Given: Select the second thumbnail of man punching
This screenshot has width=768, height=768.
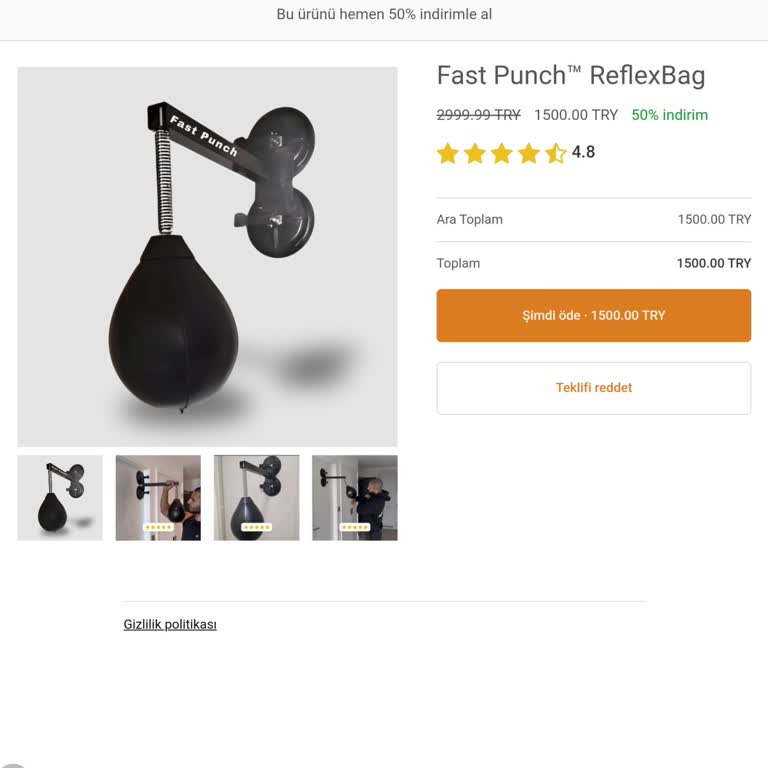Looking at the screenshot, I should pos(158,498).
